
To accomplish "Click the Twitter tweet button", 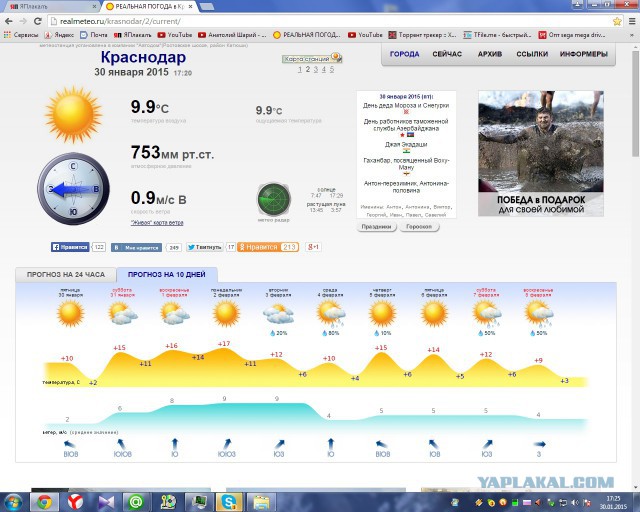I will coord(204,246).
